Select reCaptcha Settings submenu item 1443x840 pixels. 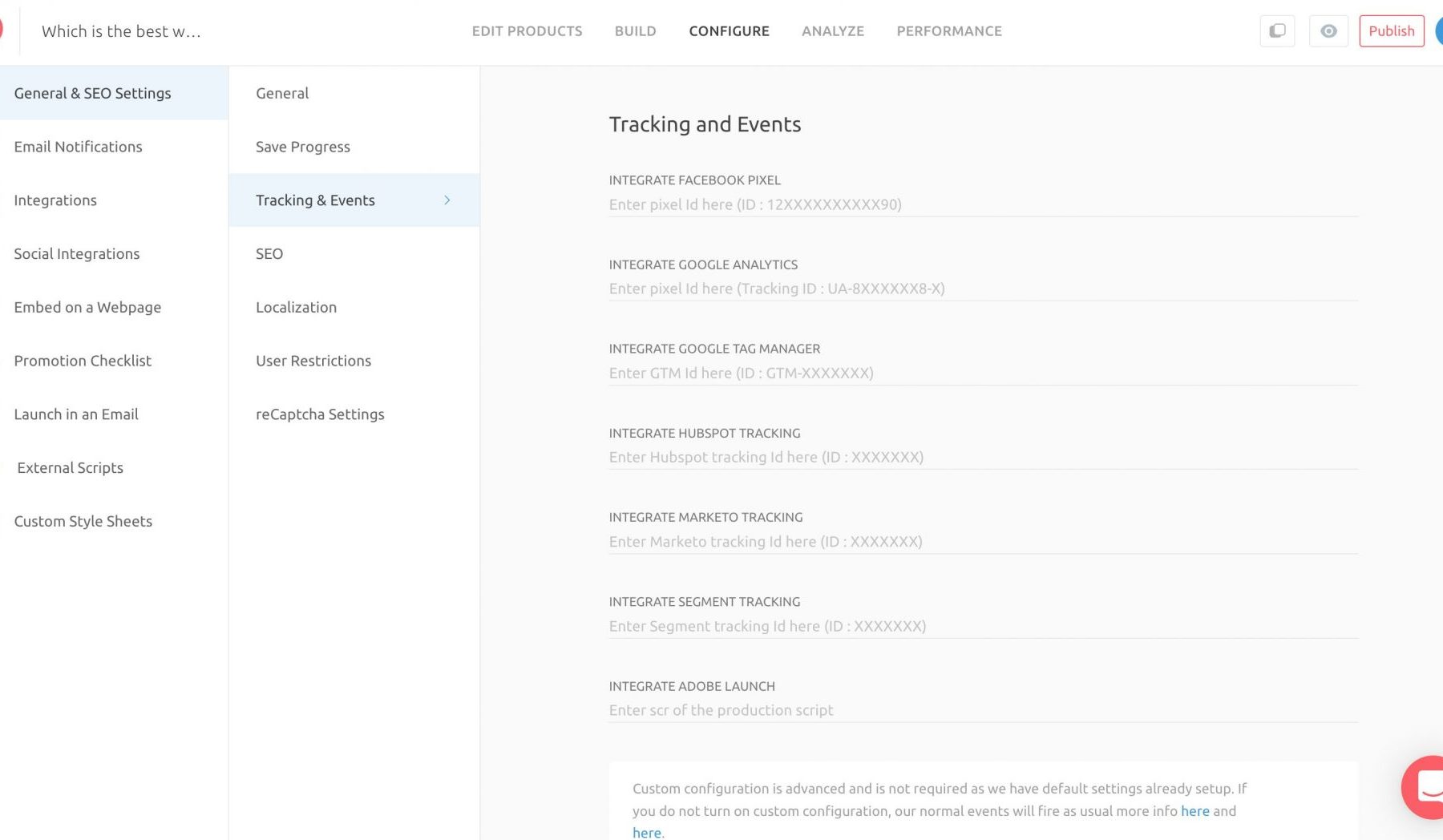pos(320,414)
